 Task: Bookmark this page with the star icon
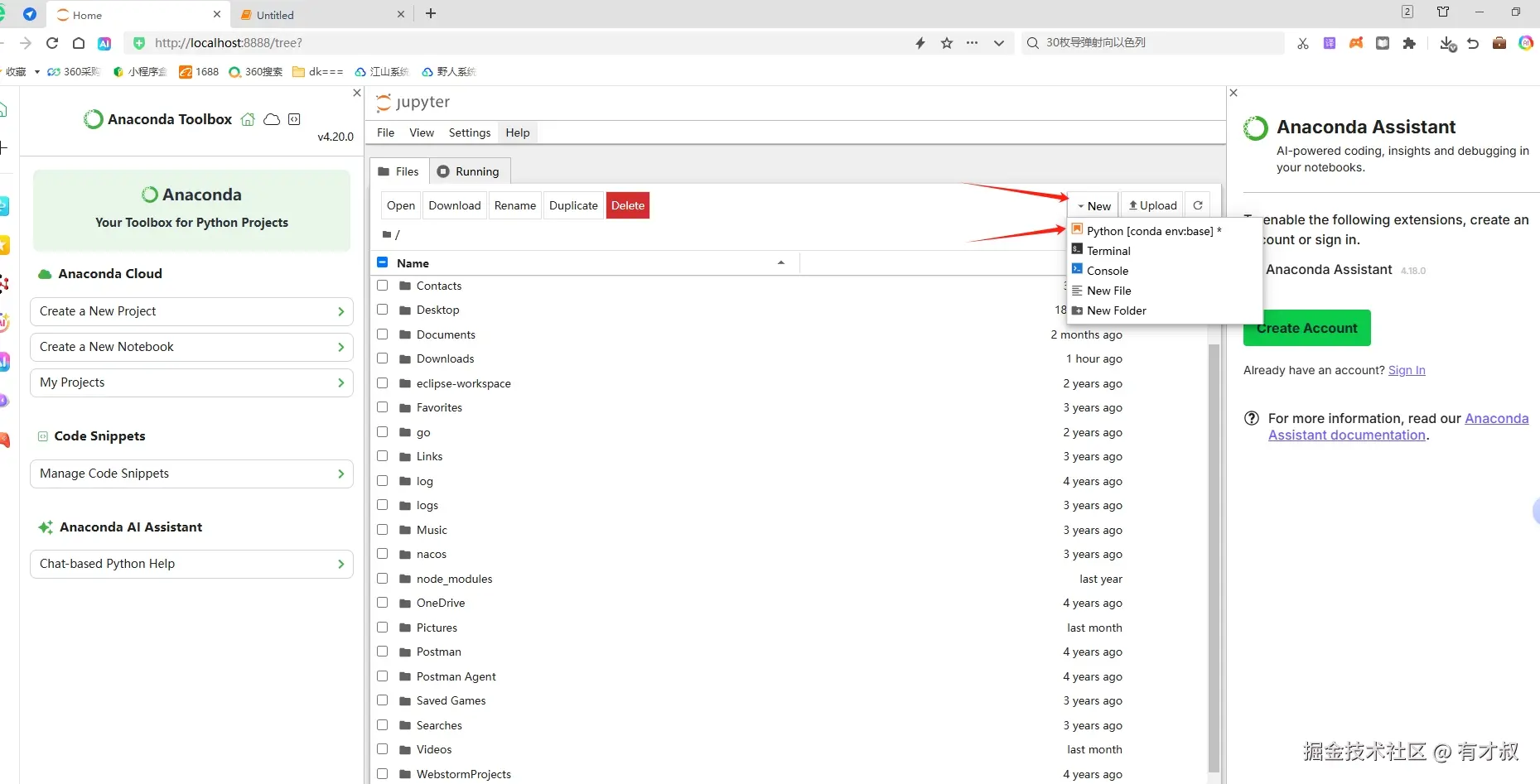tap(947, 43)
